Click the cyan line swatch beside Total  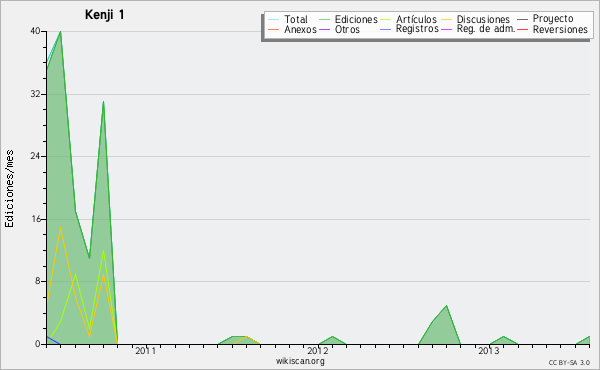coord(274,20)
